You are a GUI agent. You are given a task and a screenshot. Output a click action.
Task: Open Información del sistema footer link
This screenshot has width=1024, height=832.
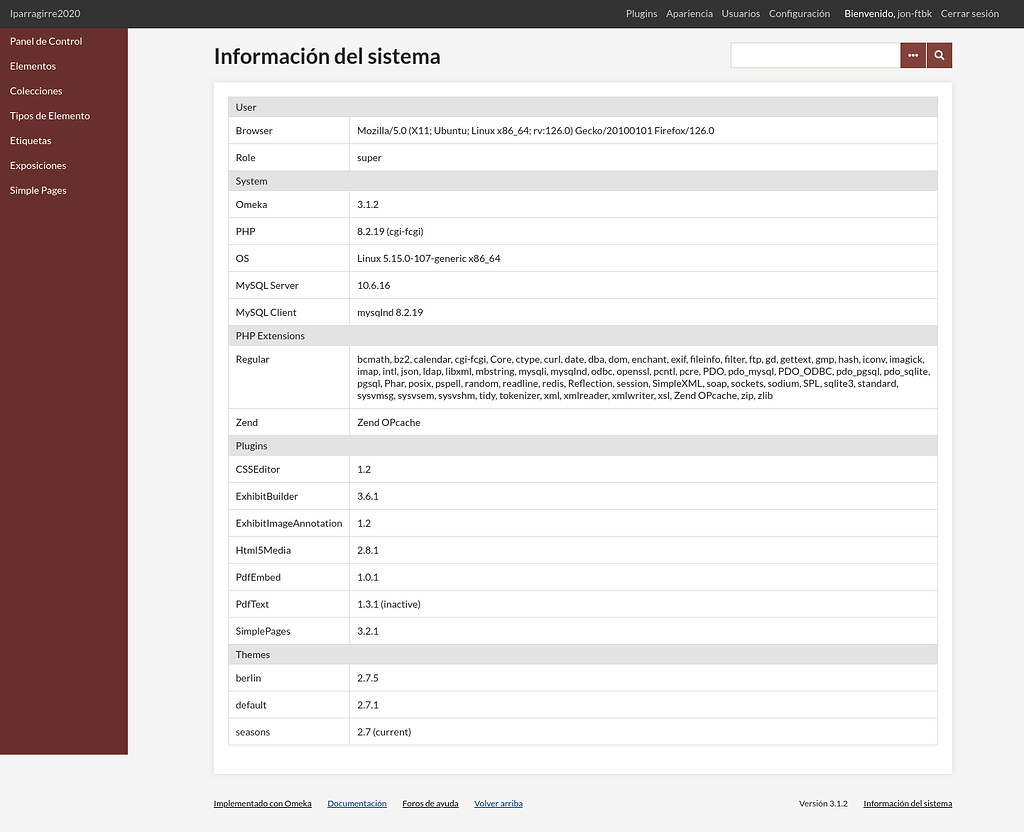point(907,803)
